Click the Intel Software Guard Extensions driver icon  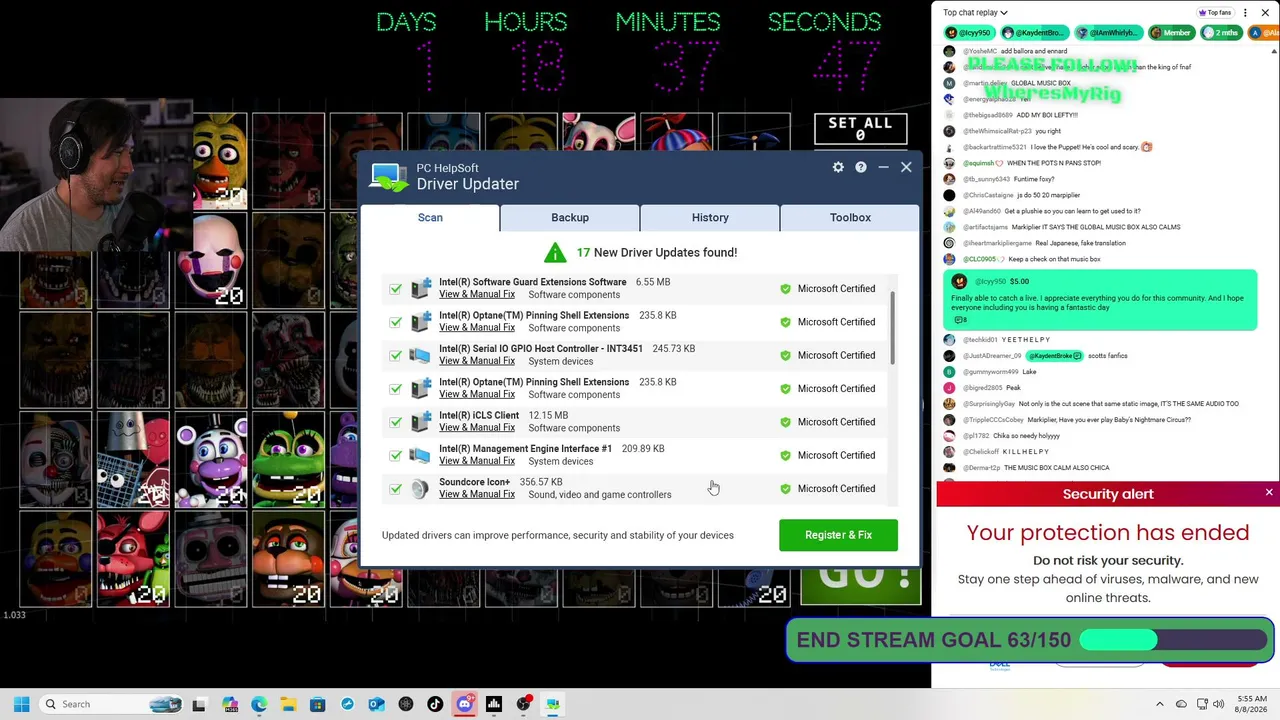click(420, 288)
